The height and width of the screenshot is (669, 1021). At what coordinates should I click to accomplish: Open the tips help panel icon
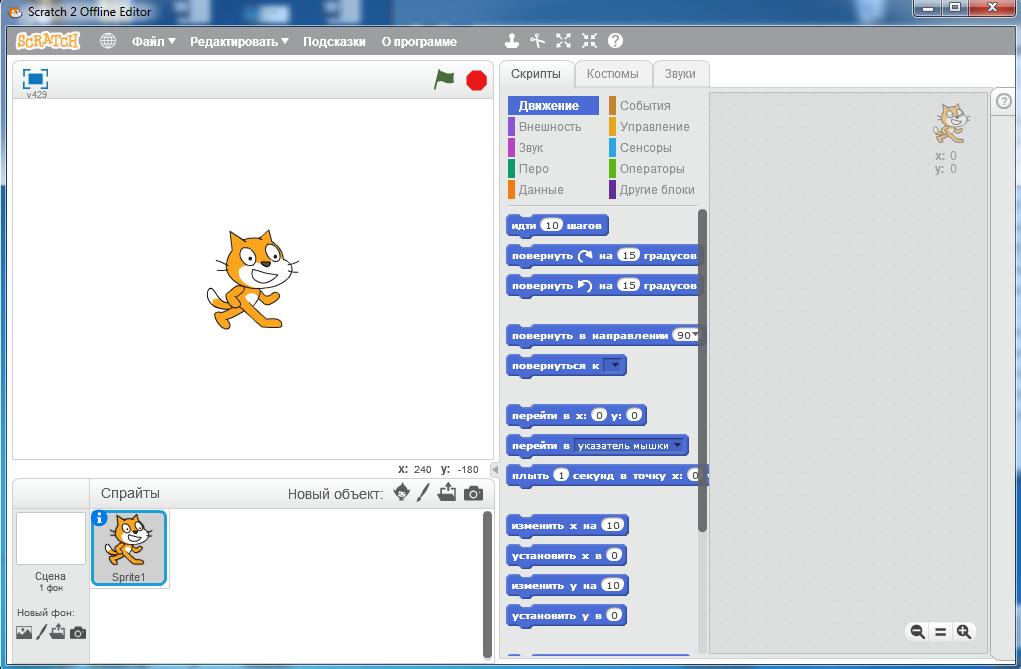click(x=1004, y=101)
